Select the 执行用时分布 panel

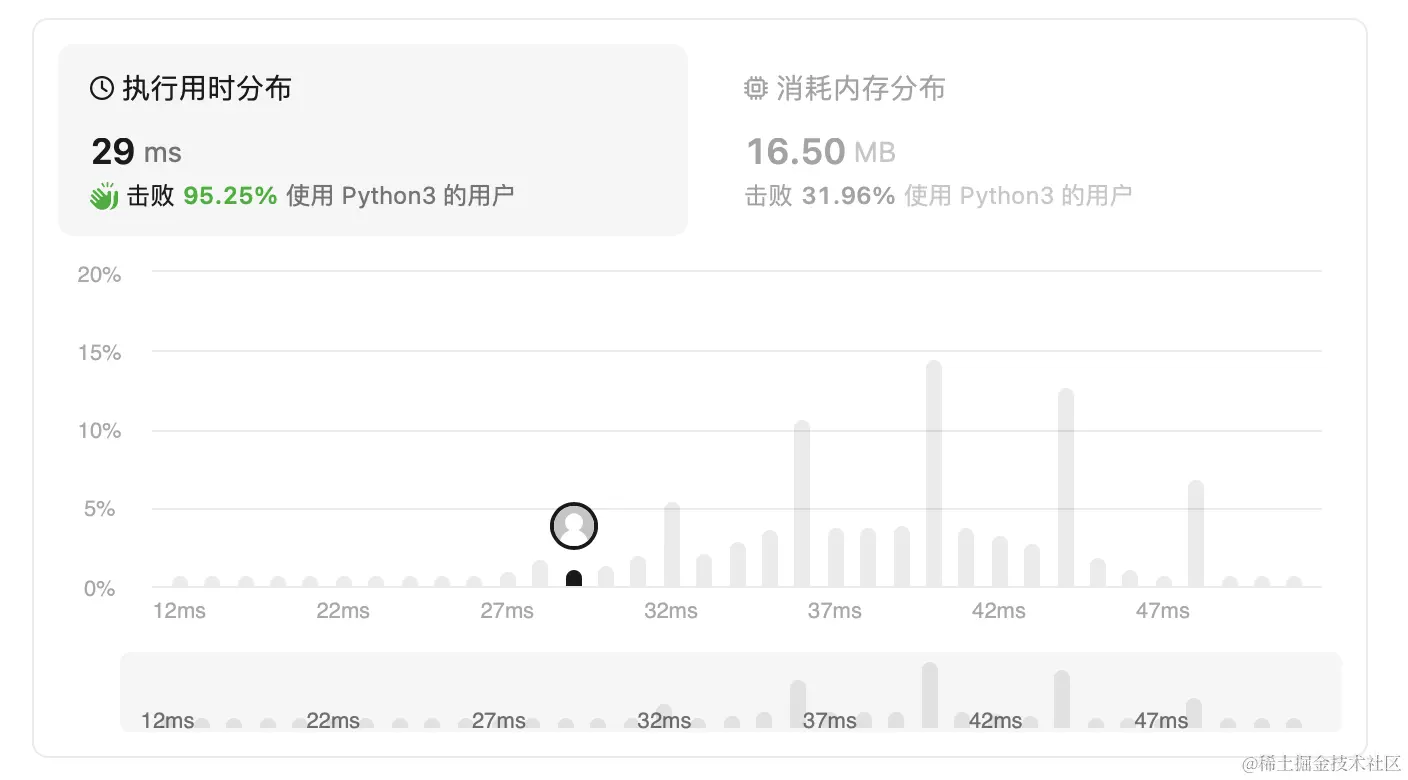(x=373, y=140)
